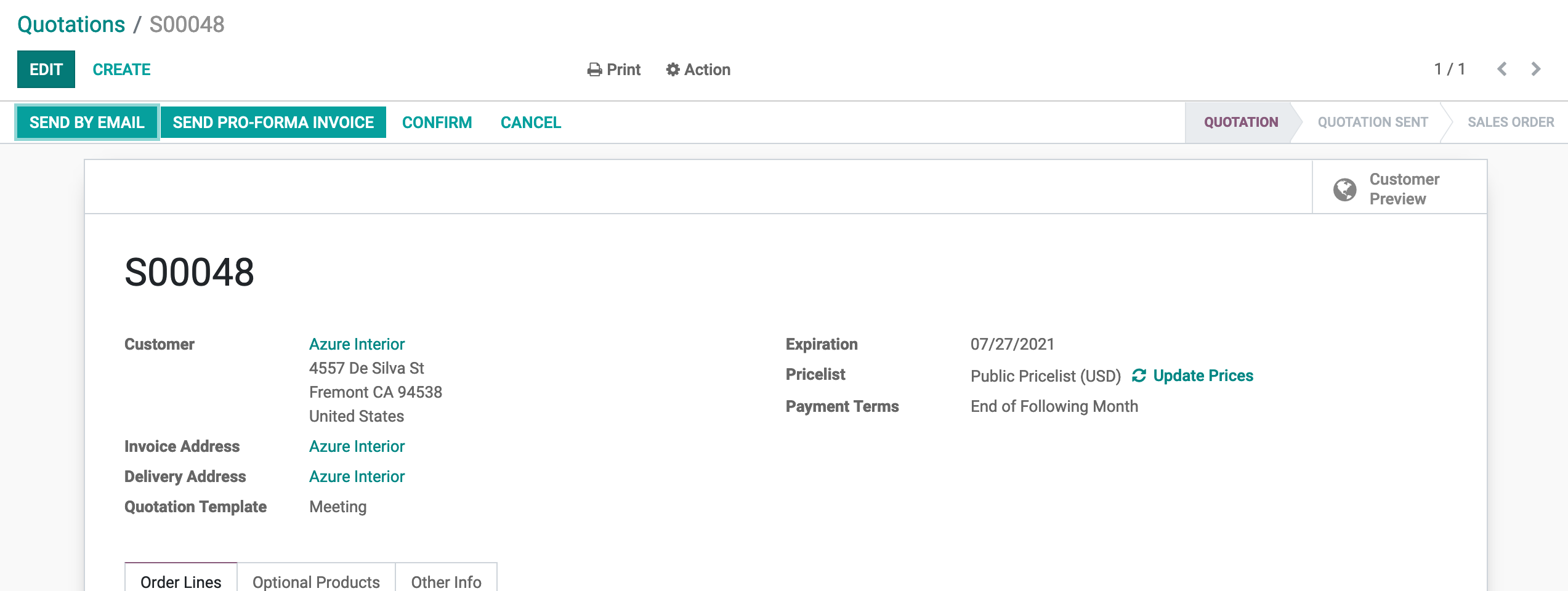Send the quotation by email
The image size is (1568, 591).
coord(87,123)
